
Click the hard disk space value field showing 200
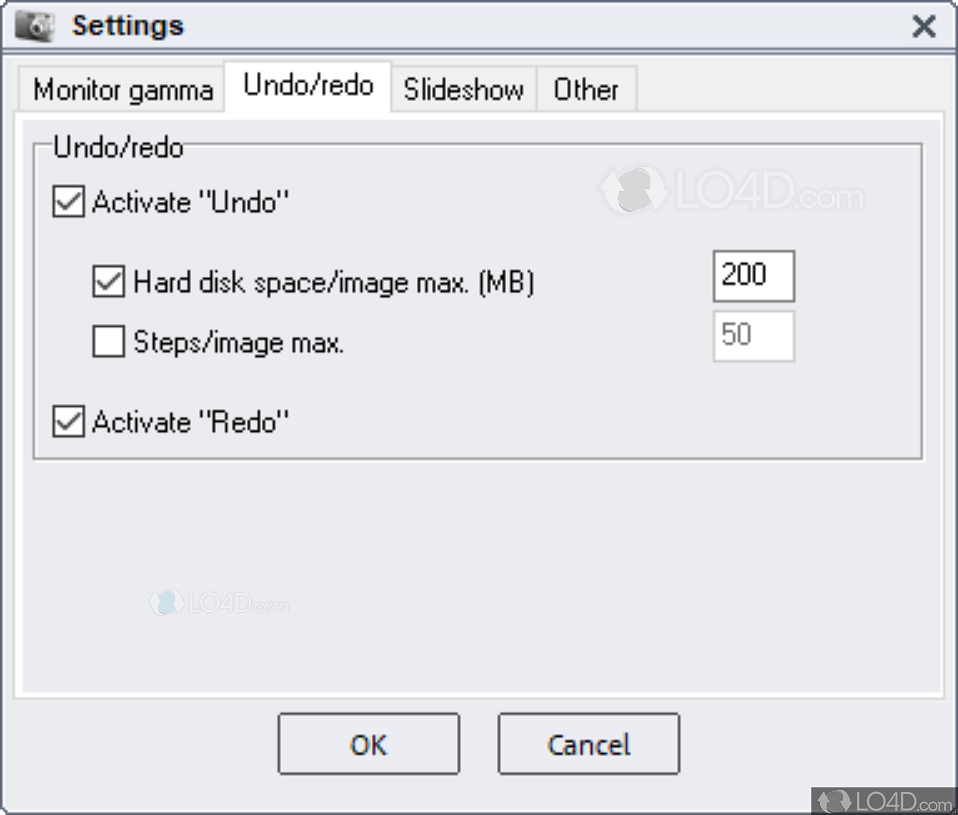click(x=753, y=276)
